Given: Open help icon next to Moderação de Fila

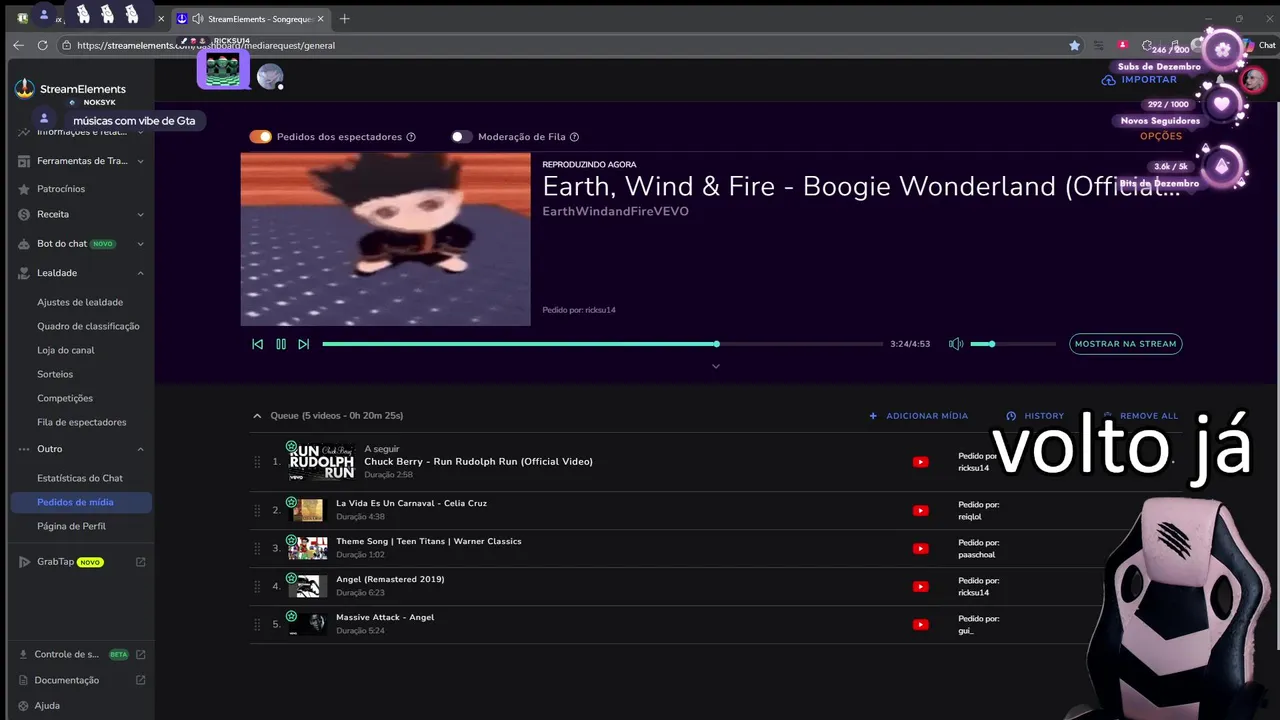Looking at the screenshot, I should (x=574, y=137).
